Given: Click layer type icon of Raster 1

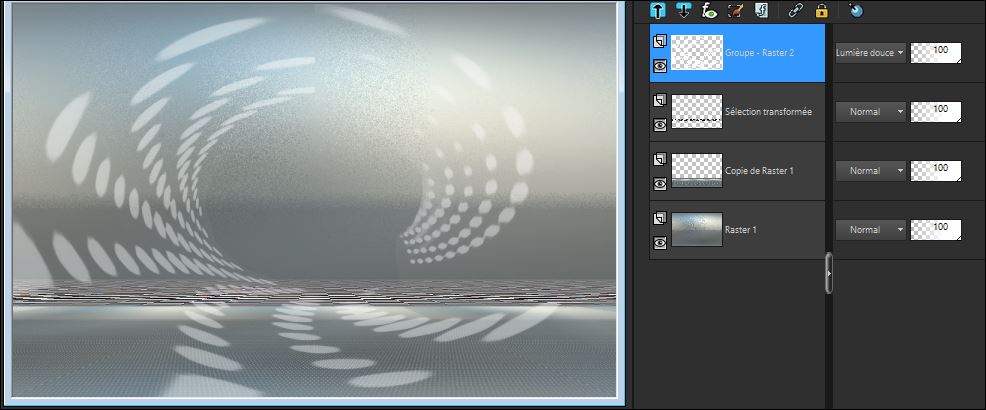Looking at the screenshot, I should pyautogui.click(x=660, y=219).
